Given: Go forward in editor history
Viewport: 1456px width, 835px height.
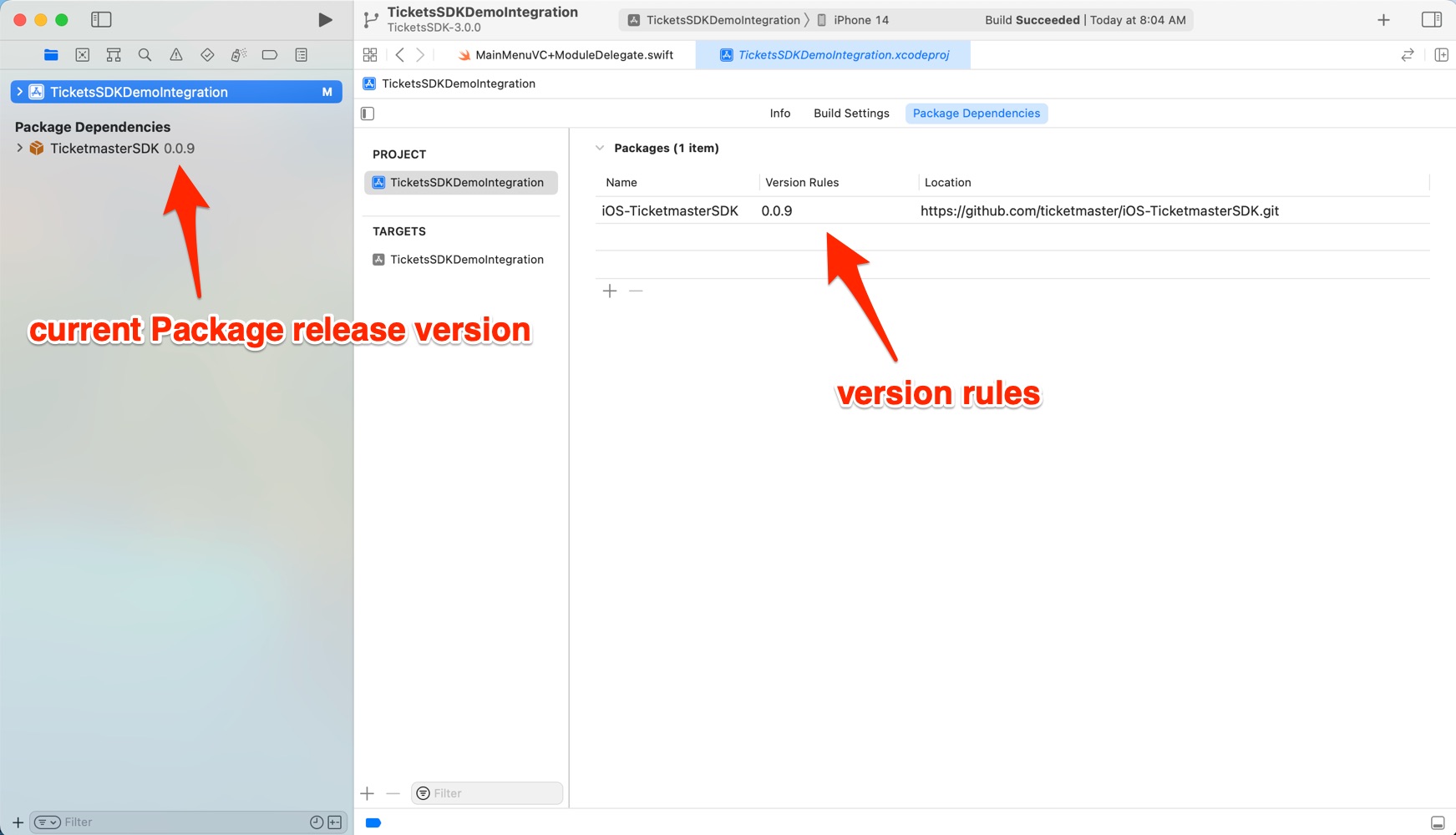Looking at the screenshot, I should [420, 55].
